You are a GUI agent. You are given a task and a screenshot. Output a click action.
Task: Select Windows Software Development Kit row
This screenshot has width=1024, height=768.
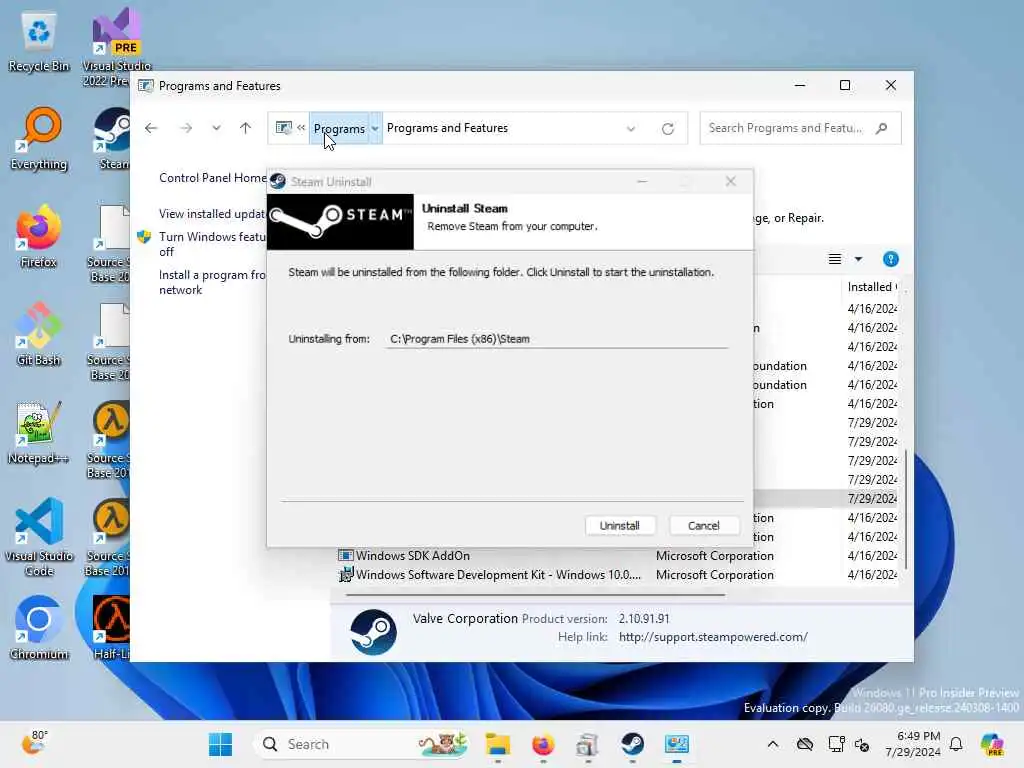point(617,575)
